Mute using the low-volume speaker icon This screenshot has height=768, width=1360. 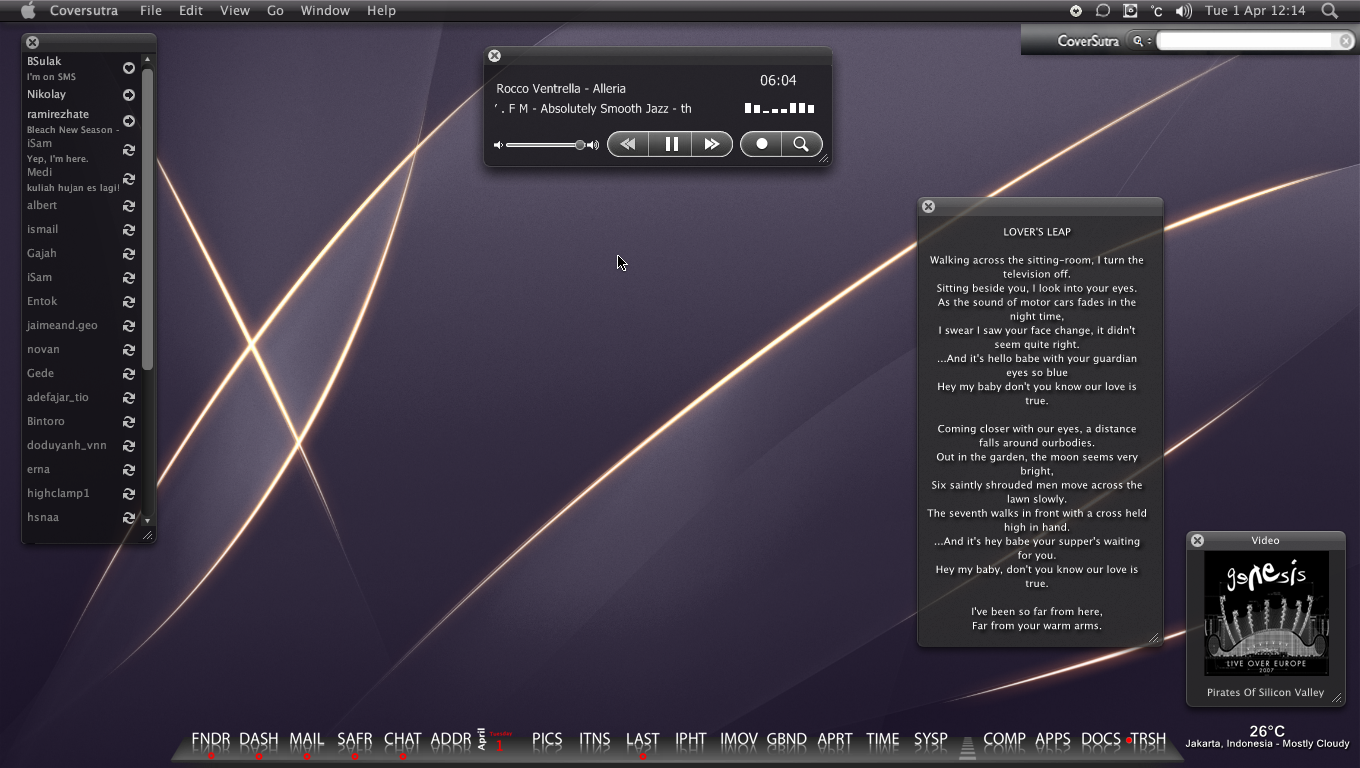tap(498, 145)
